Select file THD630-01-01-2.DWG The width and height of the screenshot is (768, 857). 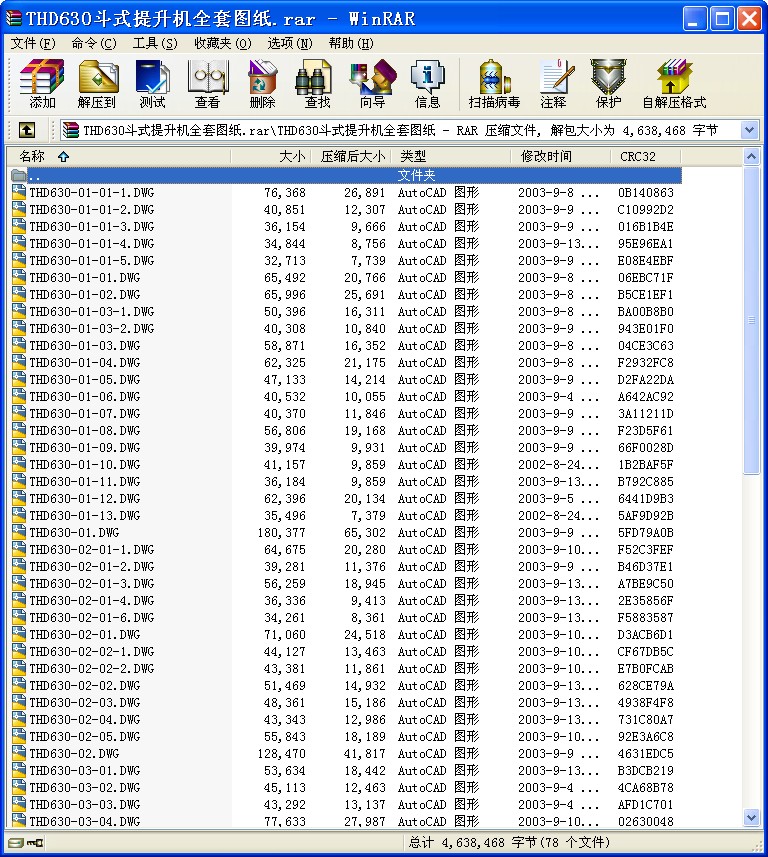pos(92,209)
